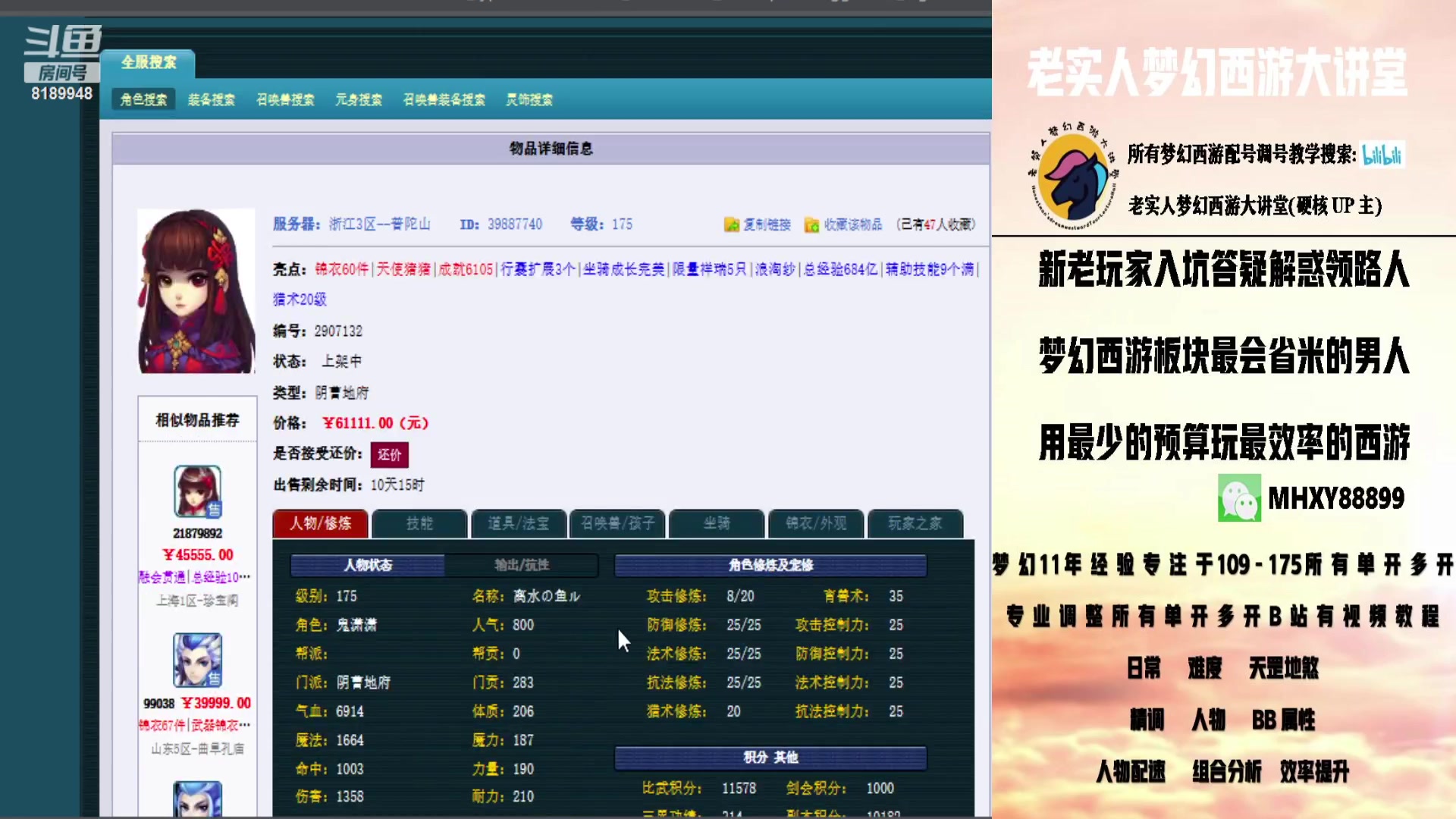Click the 出售剩余时间 10天15时 text
This screenshot has width=1456, height=819.
pyautogui.click(x=349, y=485)
